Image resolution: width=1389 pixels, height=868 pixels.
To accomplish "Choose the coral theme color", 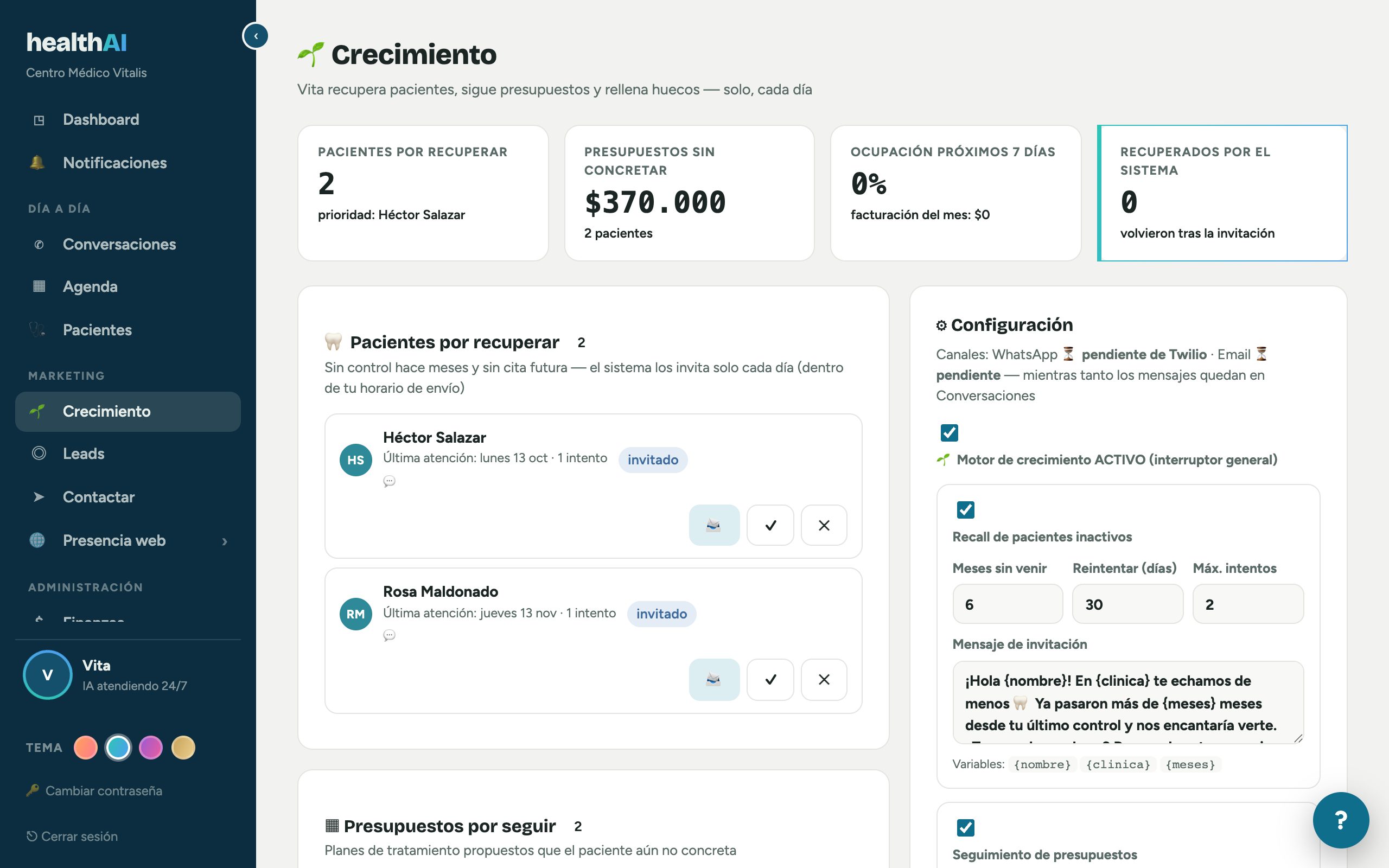I will coord(86,748).
